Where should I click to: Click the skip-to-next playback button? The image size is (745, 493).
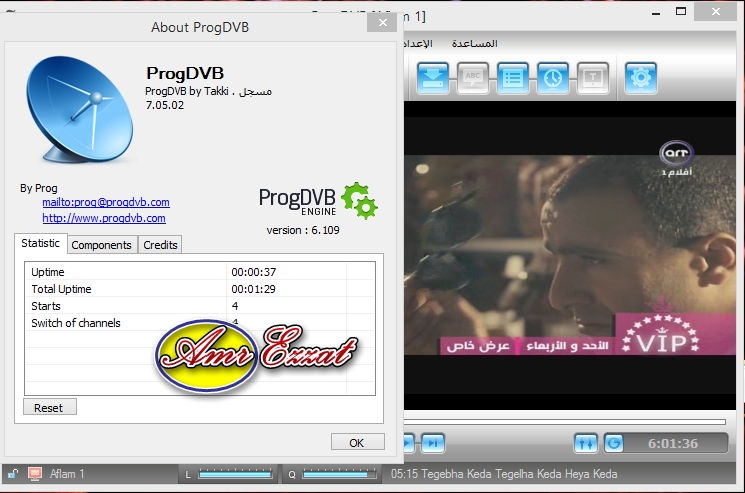(432, 444)
